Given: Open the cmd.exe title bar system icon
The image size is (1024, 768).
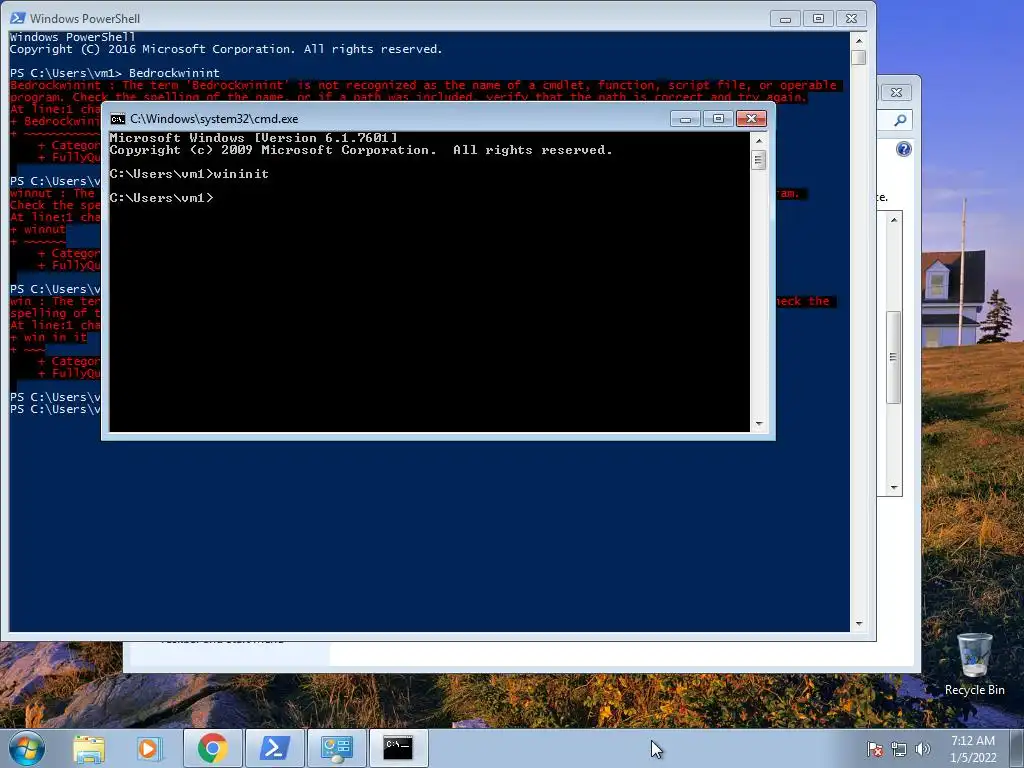Looking at the screenshot, I should click(118, 119).
